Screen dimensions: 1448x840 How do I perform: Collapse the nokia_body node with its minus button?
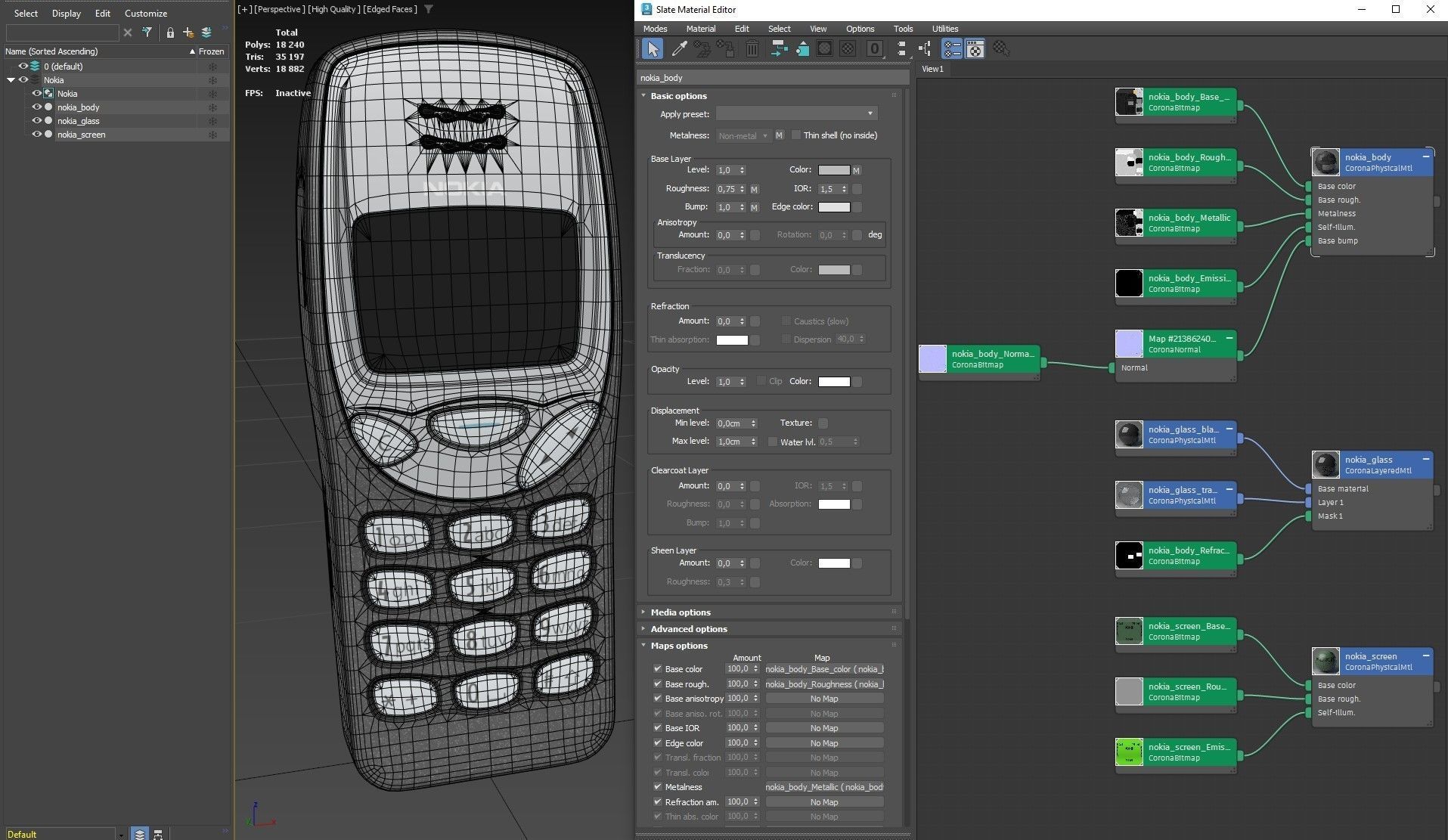tap(1425, 157)
